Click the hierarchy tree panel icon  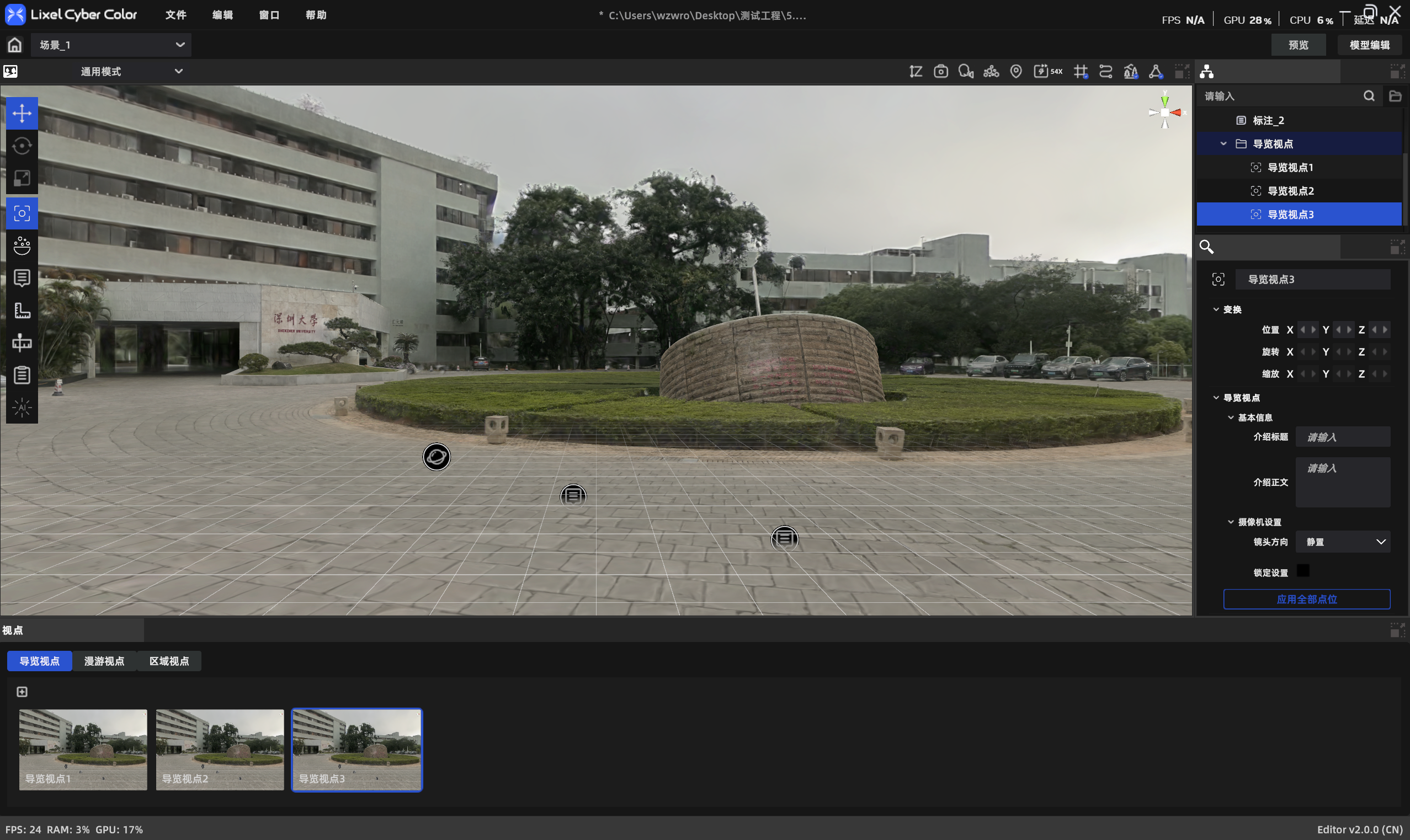pyautogui.click(x=1206, y=71)
